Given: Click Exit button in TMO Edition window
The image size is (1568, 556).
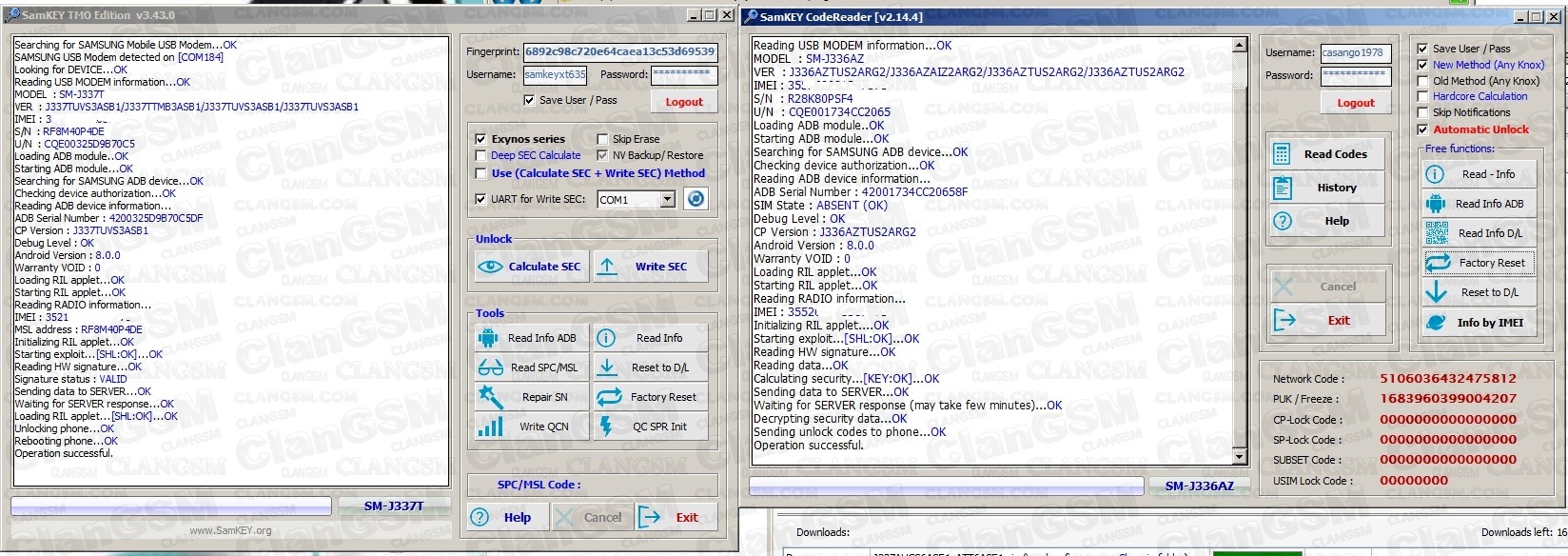Looking at the screenshot, I should pyautogui.click(x=676, y=517).
